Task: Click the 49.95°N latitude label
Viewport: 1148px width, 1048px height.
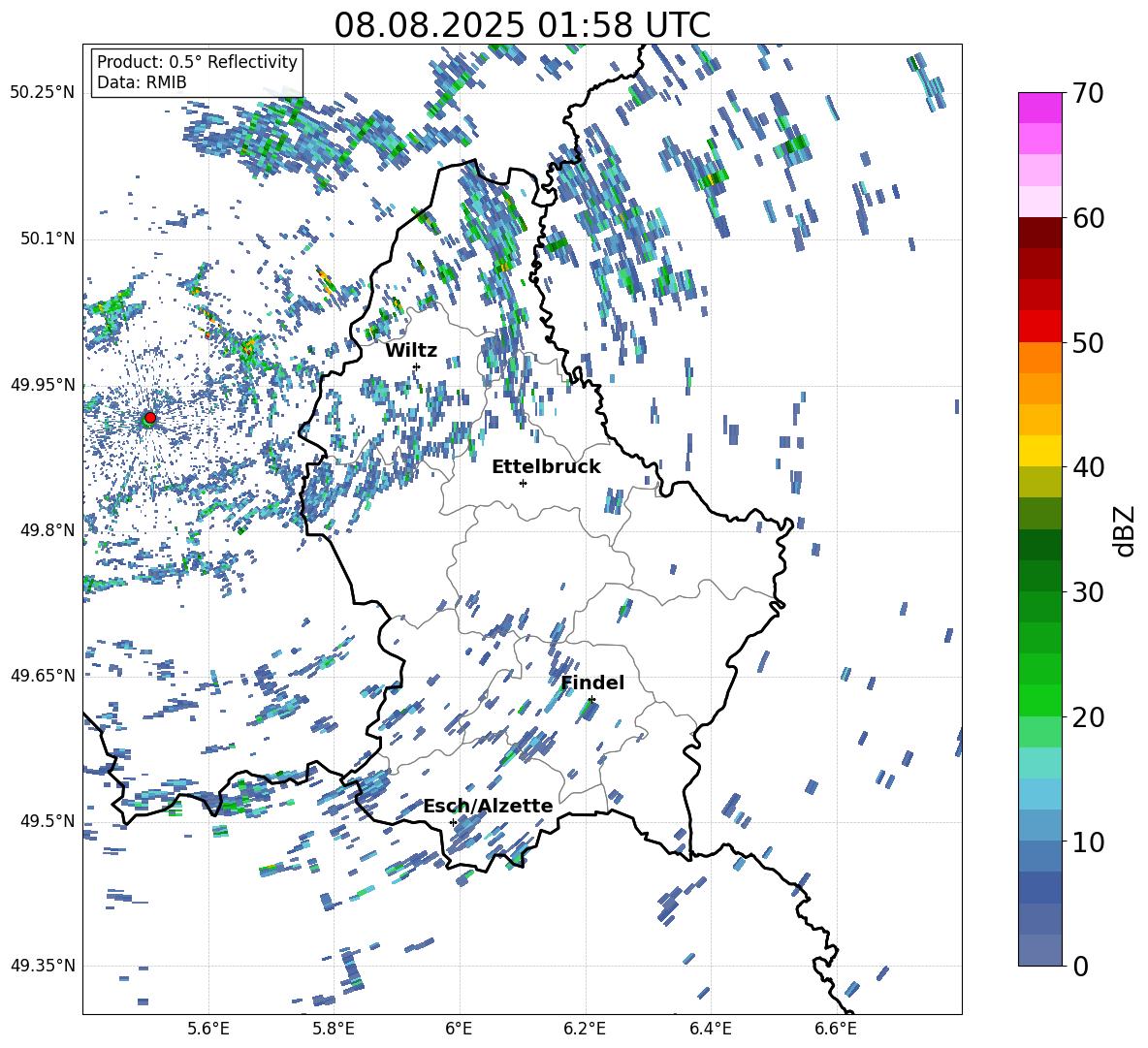Action: [x=43, y=384]
